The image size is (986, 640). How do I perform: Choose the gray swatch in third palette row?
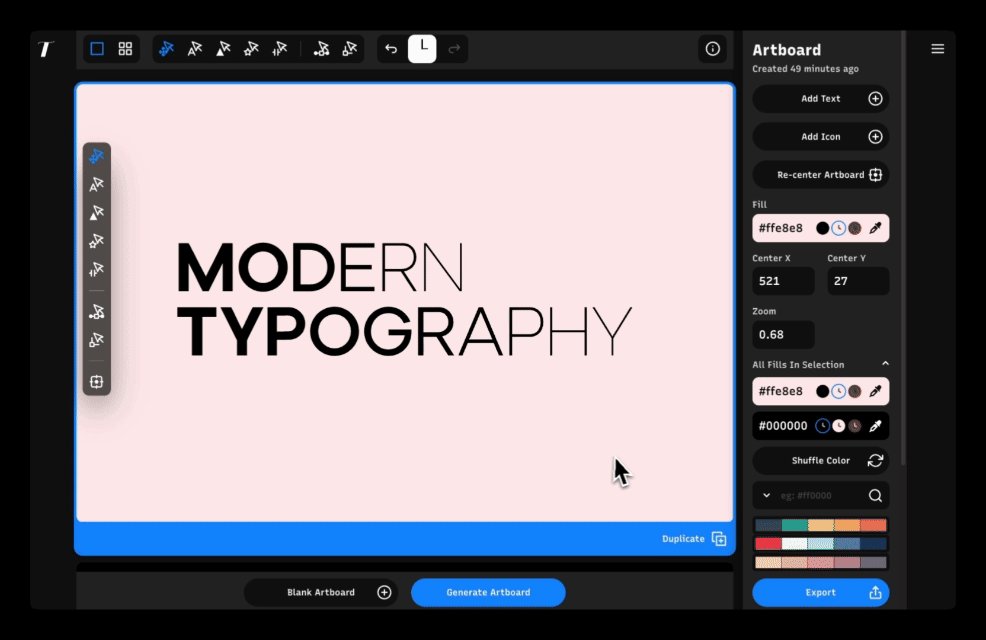[873, 562]
